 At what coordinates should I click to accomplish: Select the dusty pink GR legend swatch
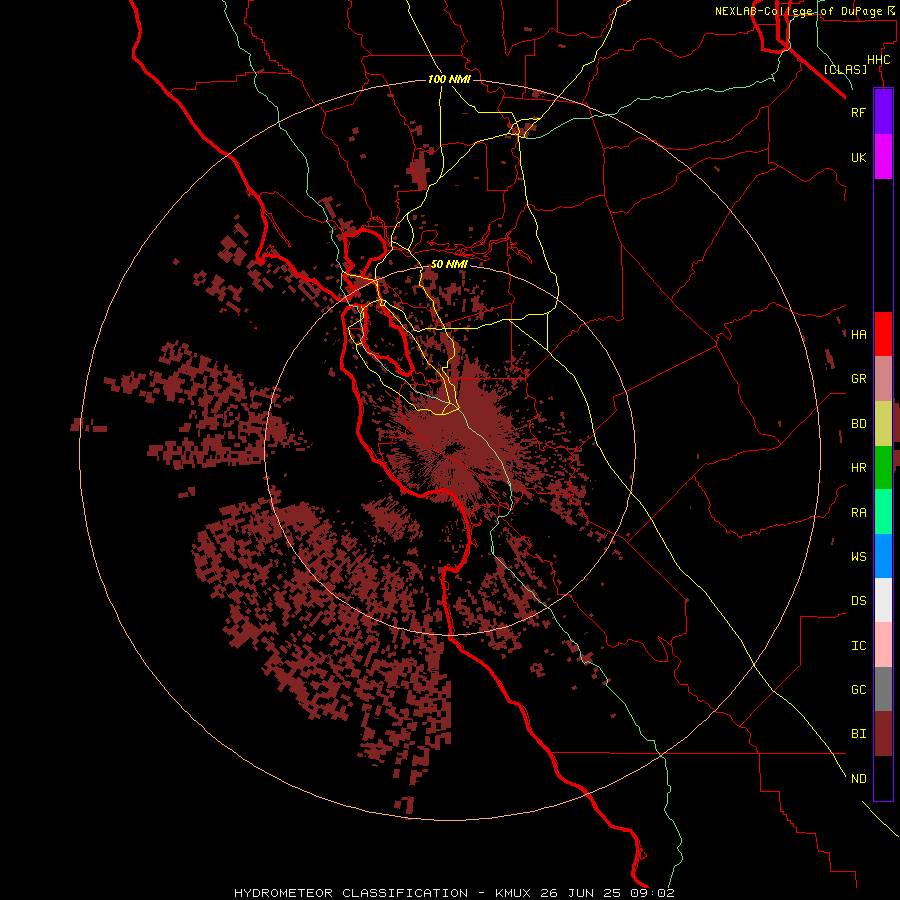click(x=883, y=379)
